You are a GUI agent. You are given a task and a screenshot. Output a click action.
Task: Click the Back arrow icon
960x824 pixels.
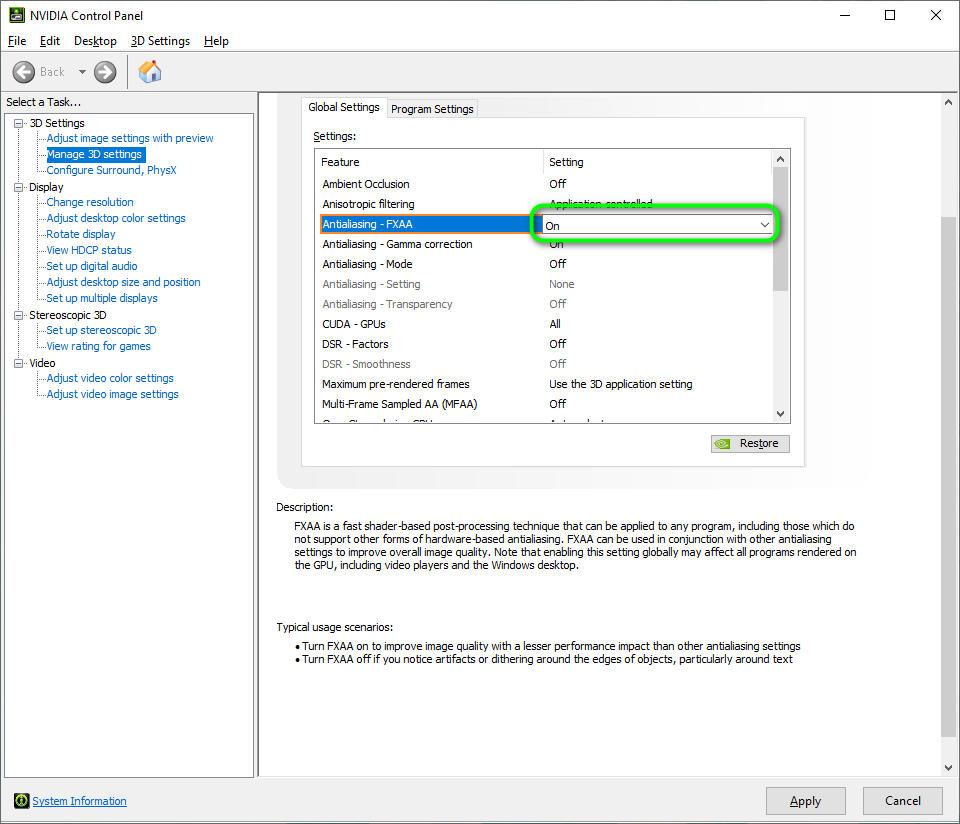pos(24,72)
